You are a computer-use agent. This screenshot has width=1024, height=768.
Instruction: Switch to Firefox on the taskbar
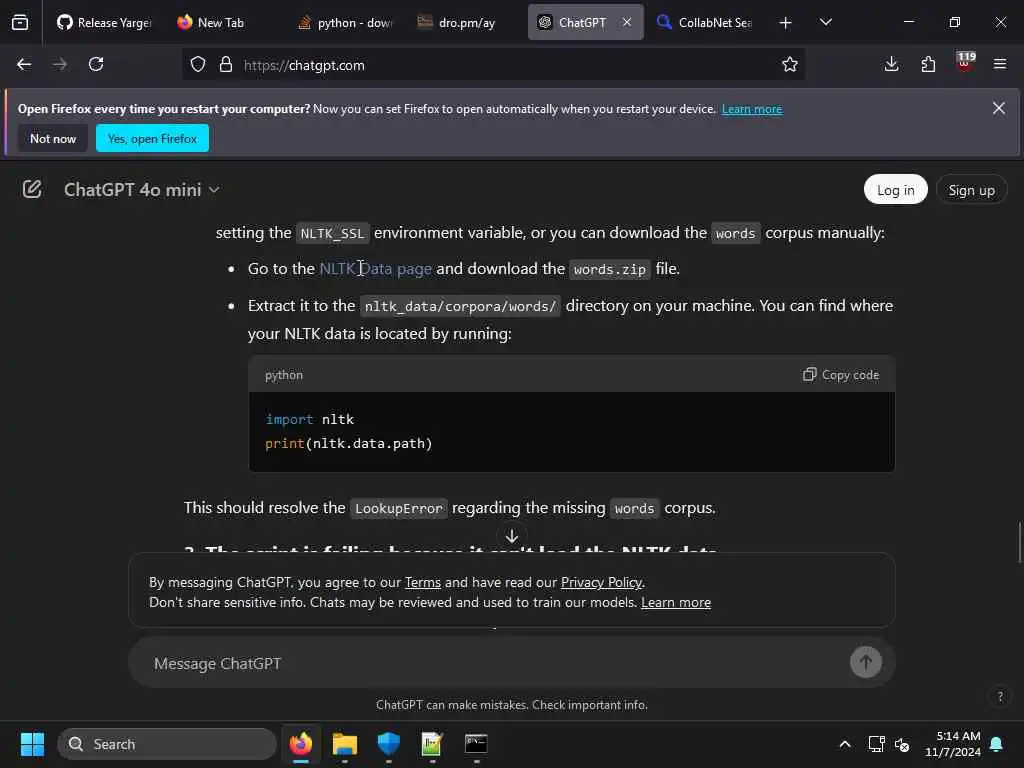coord(300,744)
